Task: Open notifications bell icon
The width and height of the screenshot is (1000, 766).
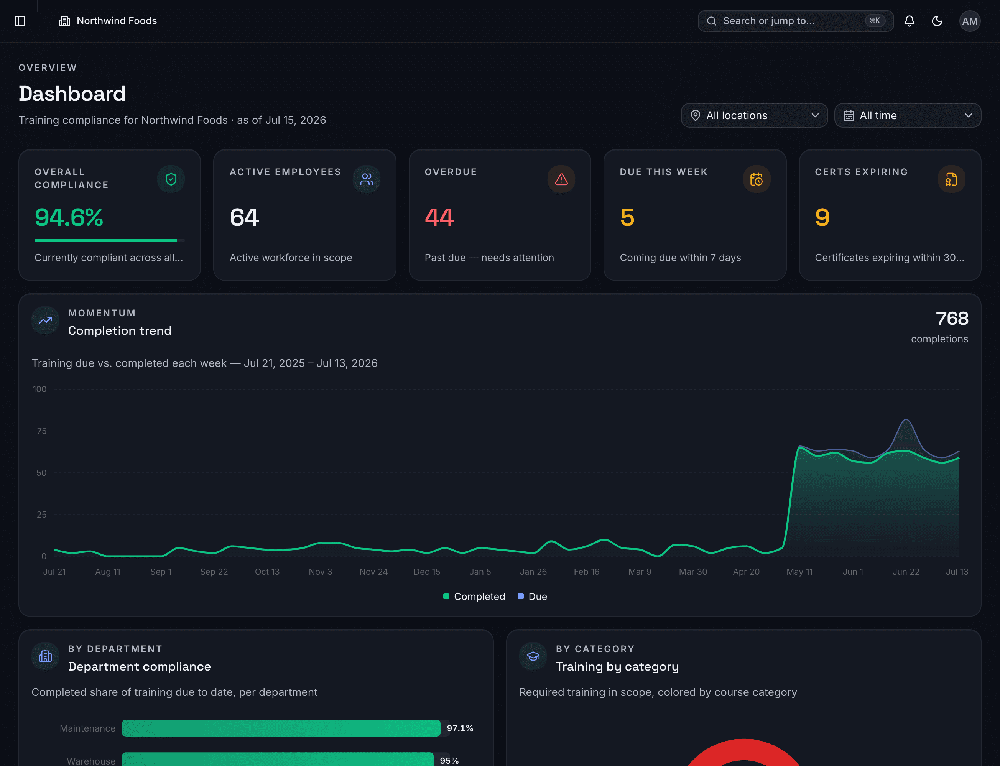Action: (x=909, y=21)
